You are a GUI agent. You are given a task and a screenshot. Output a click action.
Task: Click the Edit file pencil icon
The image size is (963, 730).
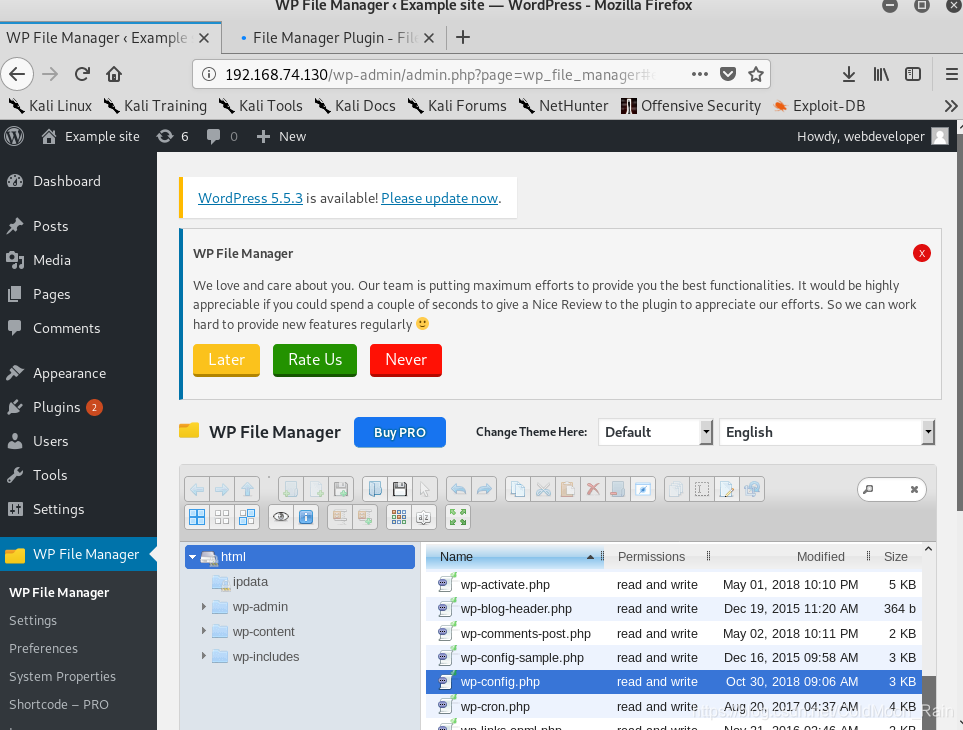[x=727, y=489]
